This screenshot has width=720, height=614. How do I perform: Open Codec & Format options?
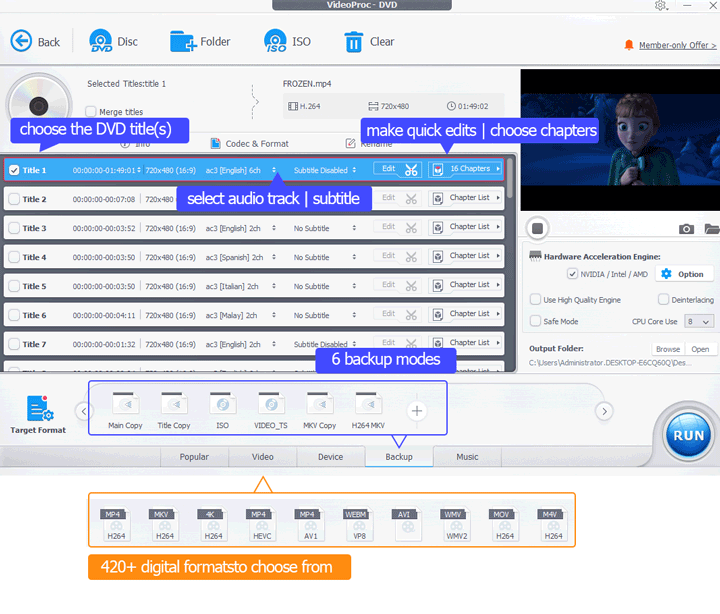coord(250,144)
